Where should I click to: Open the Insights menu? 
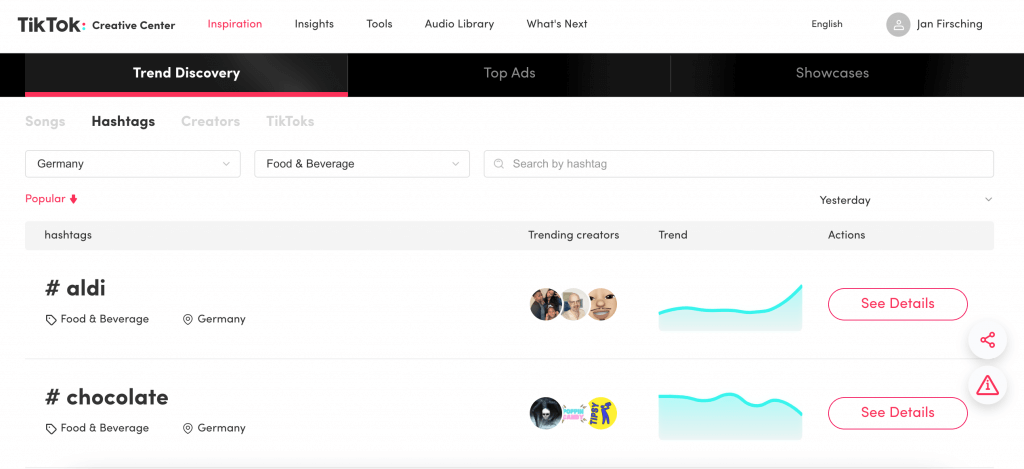coord(314,24)
